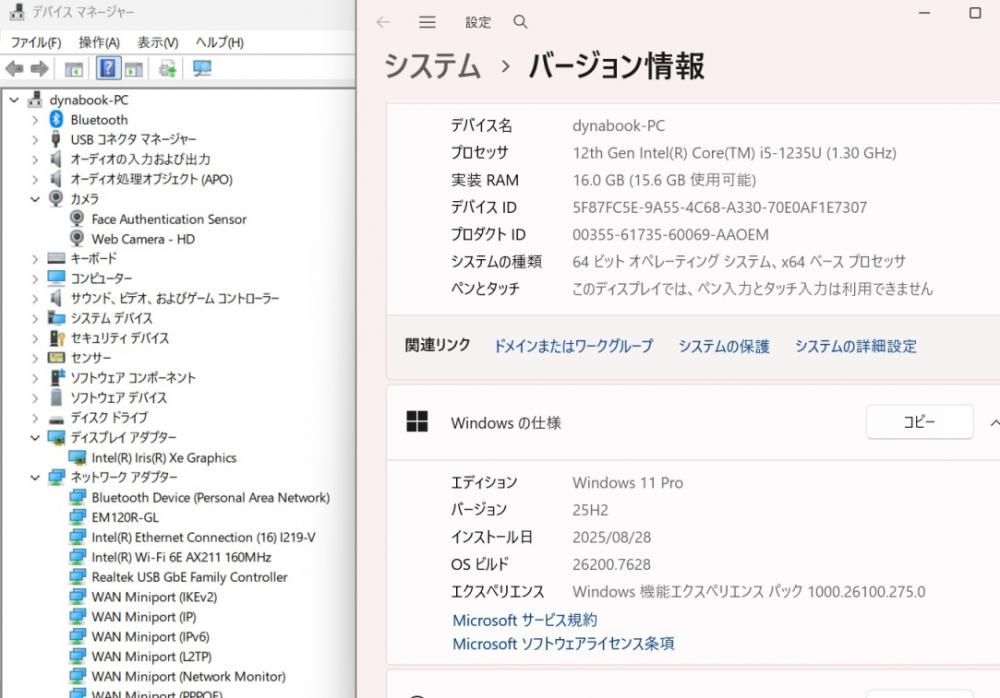Screen dimensions: 1000x698
Task: Select the Intel(R) Wi-Fi 6E AX211 160MHz adapter
Action: click(x=181, y=557)
